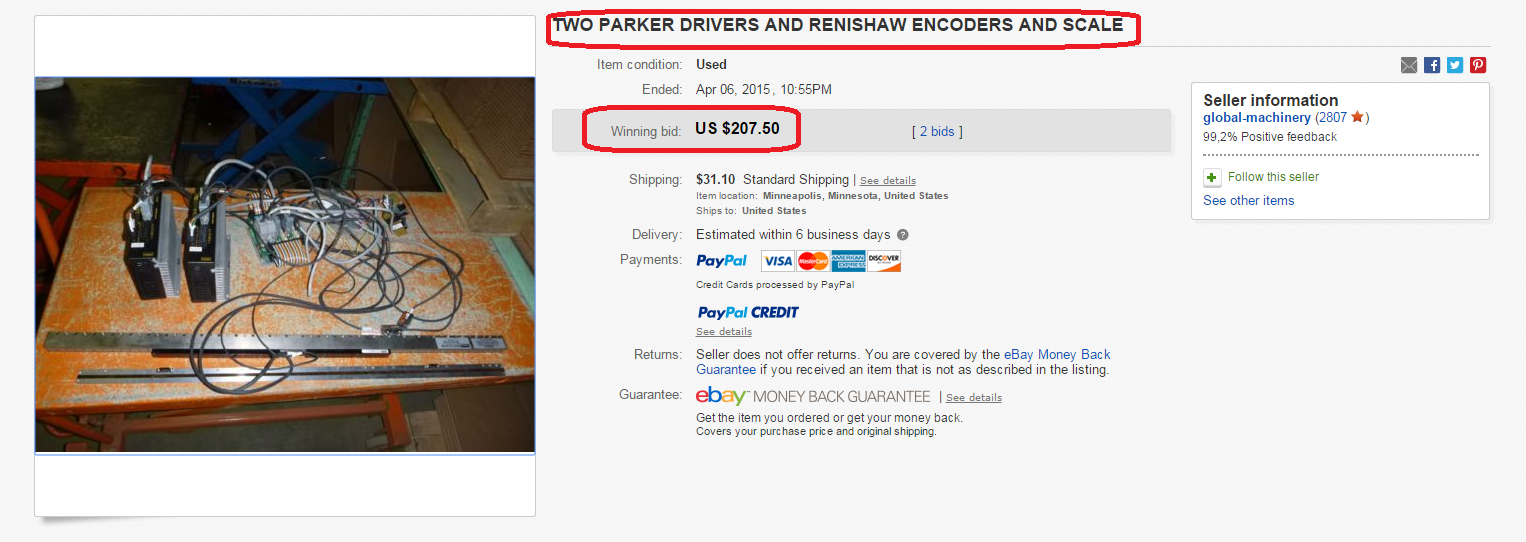This screenshot has height=542, width=1526.
Task: Follow this seller
Action: [x=1273, y=177]
